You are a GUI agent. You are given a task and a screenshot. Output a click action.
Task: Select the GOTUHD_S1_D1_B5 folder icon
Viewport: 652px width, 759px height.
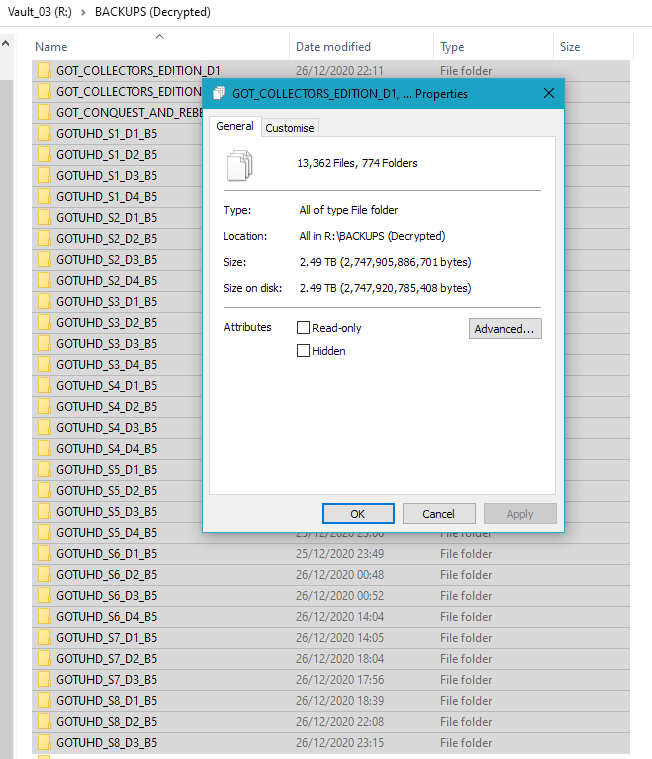(x=44, y=133)
